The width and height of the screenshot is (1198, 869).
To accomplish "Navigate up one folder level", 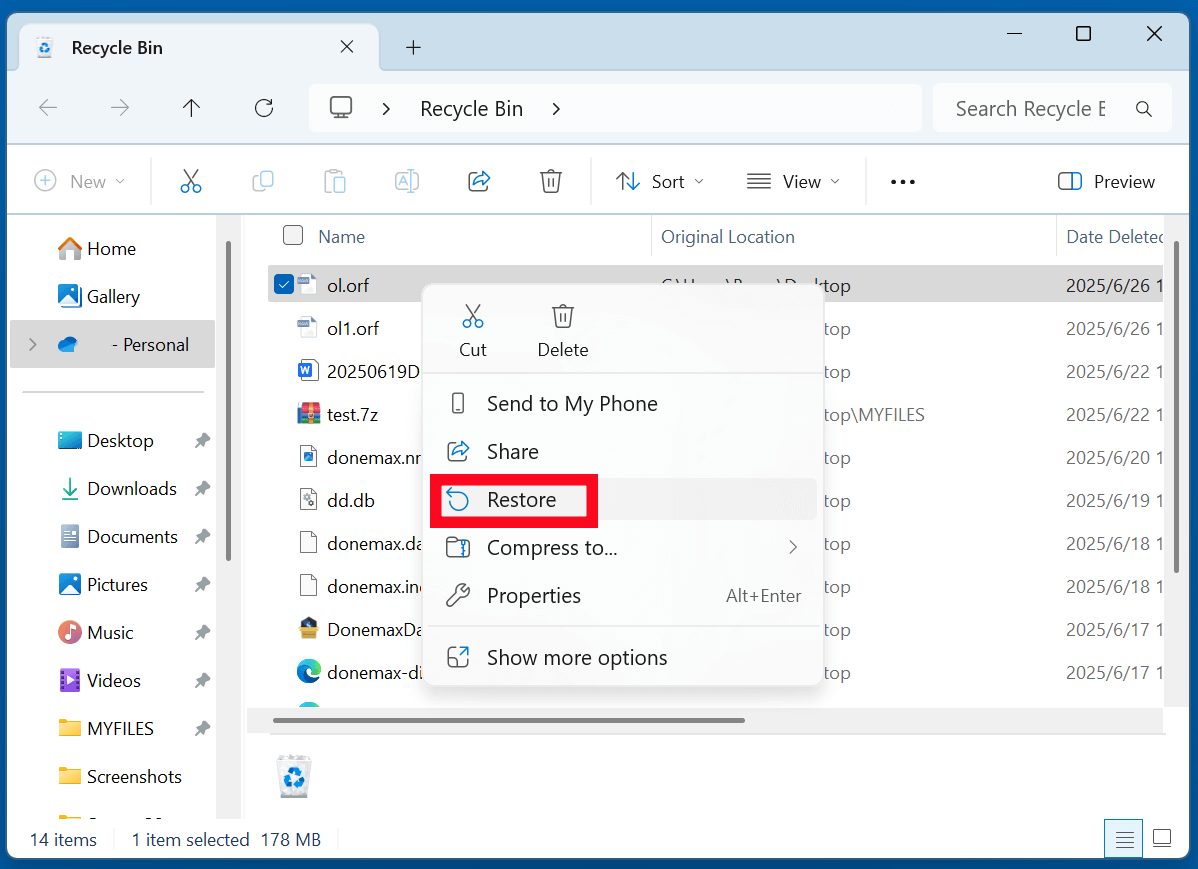I will tap(191, 107).
